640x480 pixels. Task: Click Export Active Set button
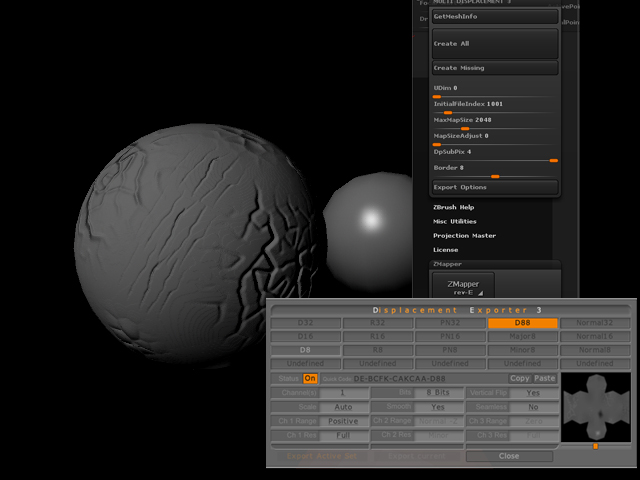pyautogui.click(x=322, y=456)
